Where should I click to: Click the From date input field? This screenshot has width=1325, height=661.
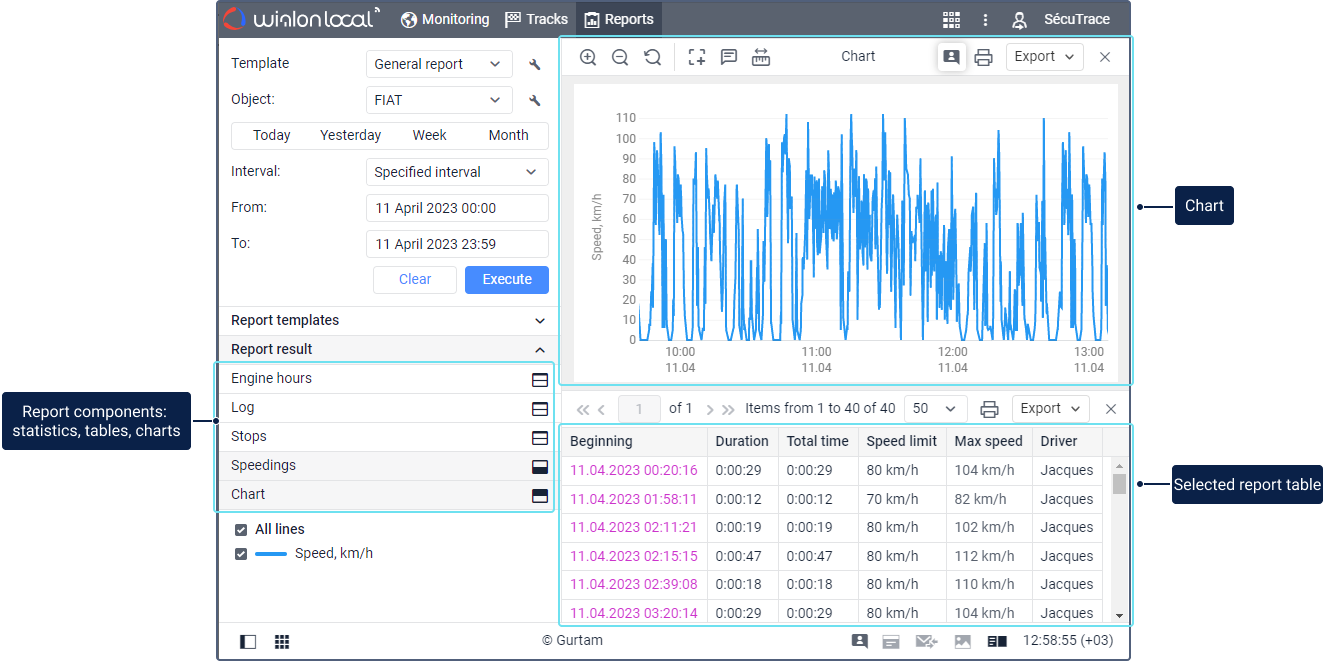click(457, 208)
